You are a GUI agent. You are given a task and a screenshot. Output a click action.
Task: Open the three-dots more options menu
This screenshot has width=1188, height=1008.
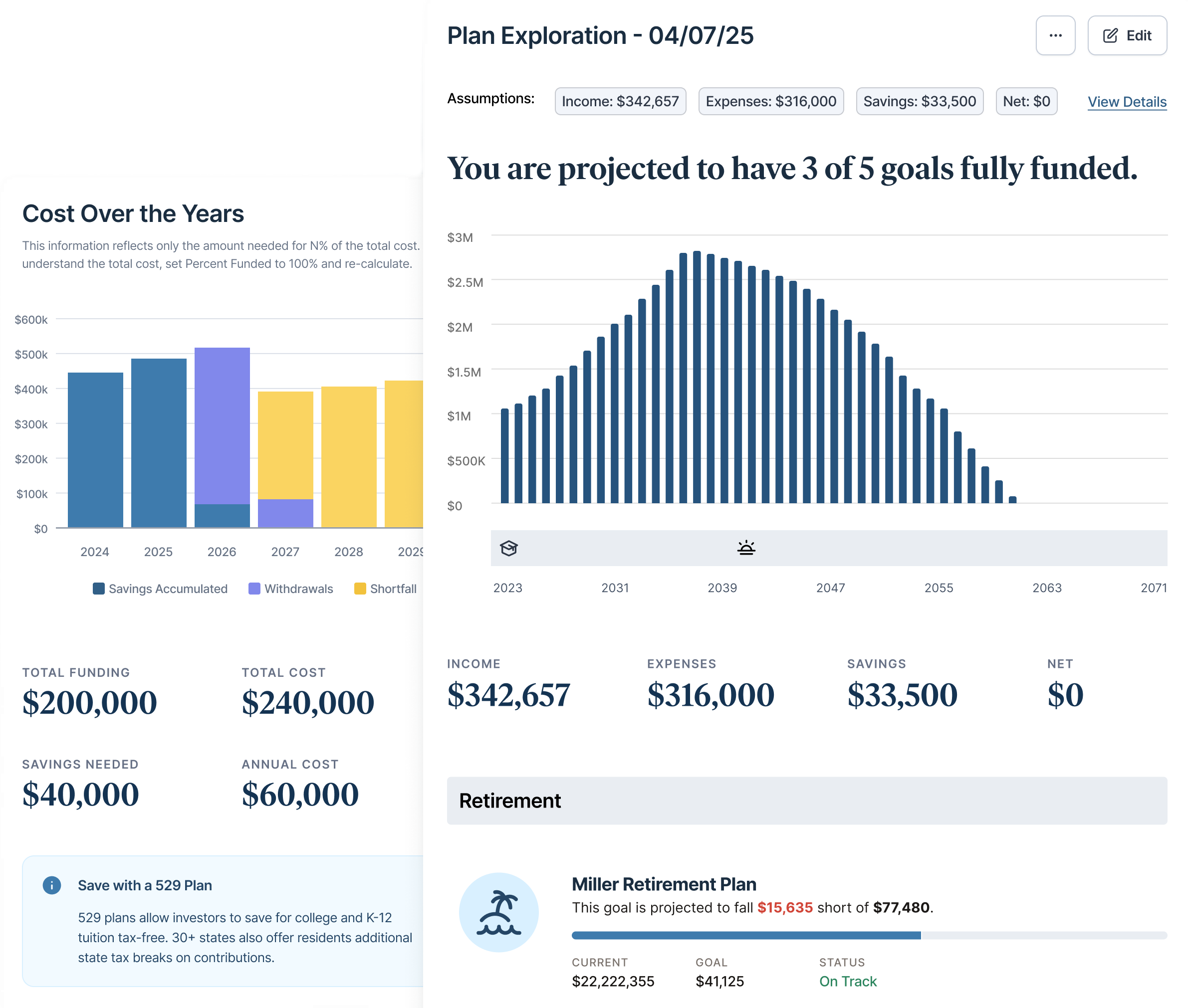click(x=1055, y=35)
